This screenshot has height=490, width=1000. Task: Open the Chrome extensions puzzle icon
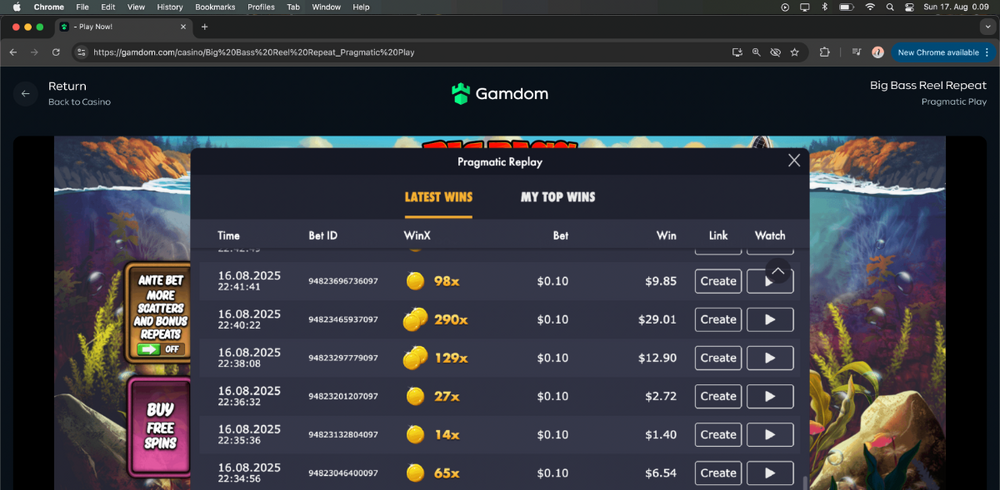tap(825, 52)
